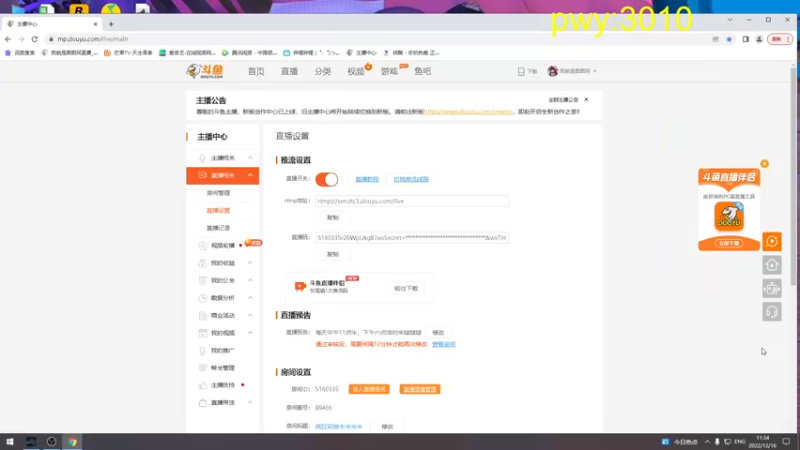Collapse the highlighted 直播相关 section chevron
800x450 pixels.
coord(250,175)
